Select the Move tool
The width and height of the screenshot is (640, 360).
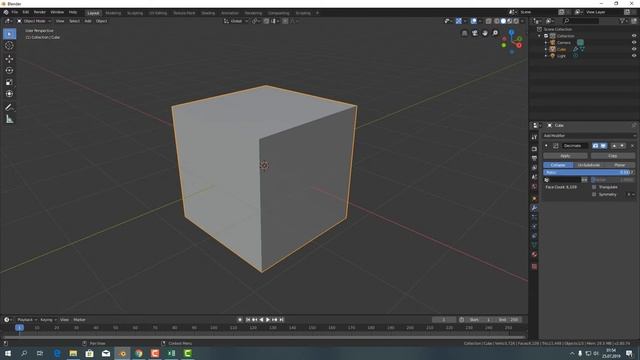9,59
